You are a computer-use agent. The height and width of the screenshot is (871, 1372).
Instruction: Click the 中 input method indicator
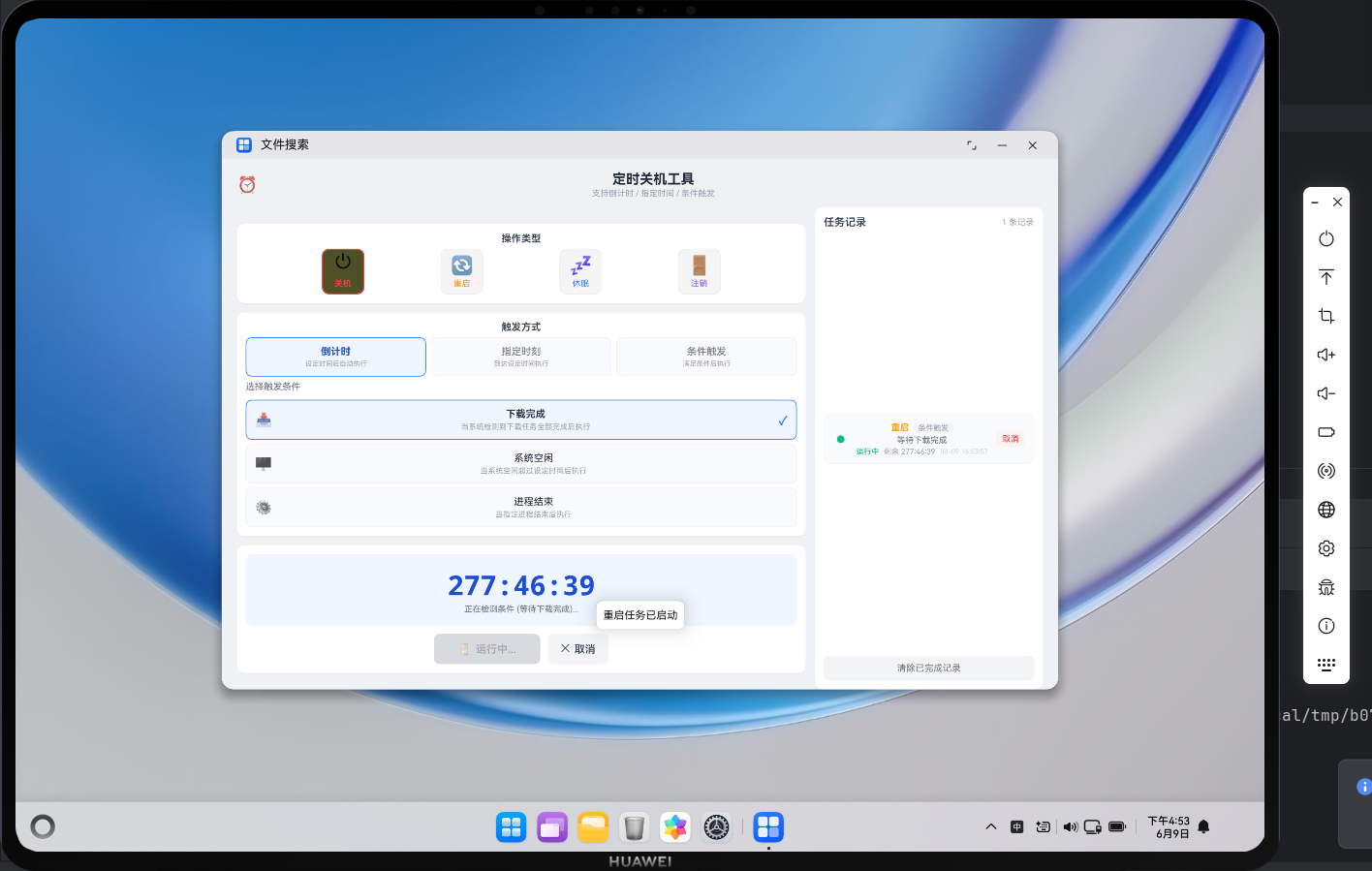tap(1016, 826)
